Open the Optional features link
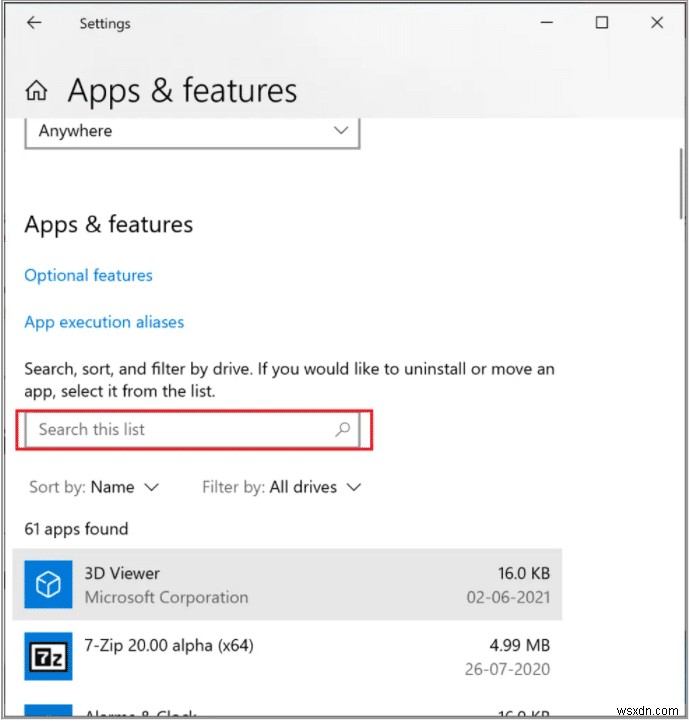 click(88, 275)
